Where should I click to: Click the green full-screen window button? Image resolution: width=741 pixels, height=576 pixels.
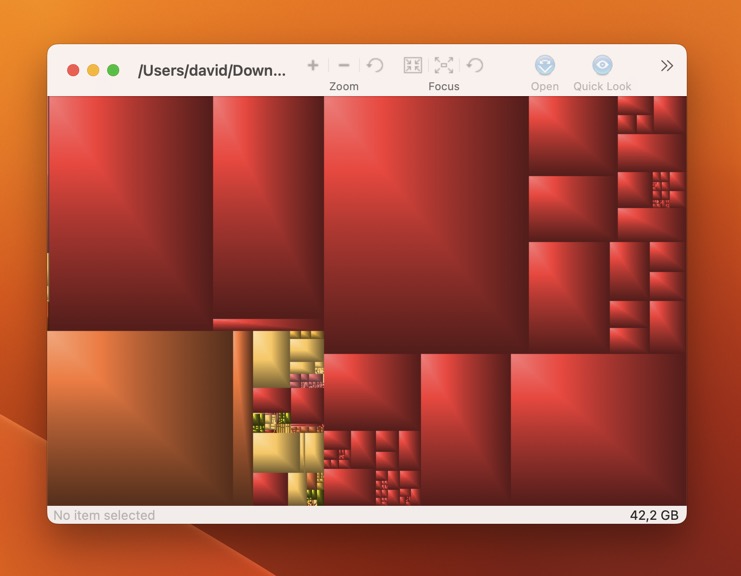[x=113, y=70]
